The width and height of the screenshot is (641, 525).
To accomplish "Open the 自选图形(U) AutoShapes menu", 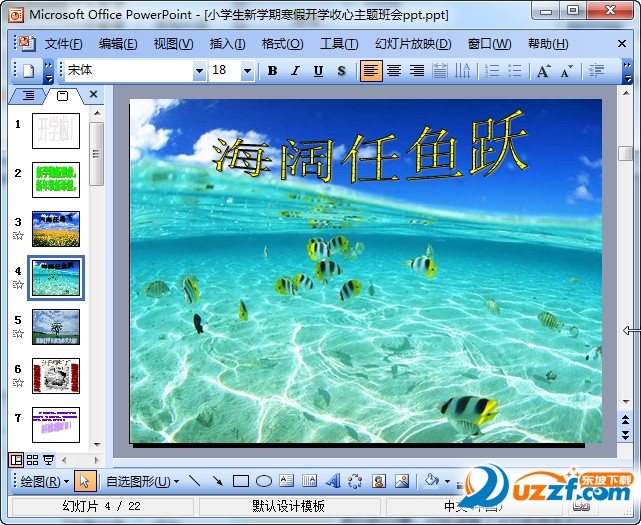I will (142, 482).
